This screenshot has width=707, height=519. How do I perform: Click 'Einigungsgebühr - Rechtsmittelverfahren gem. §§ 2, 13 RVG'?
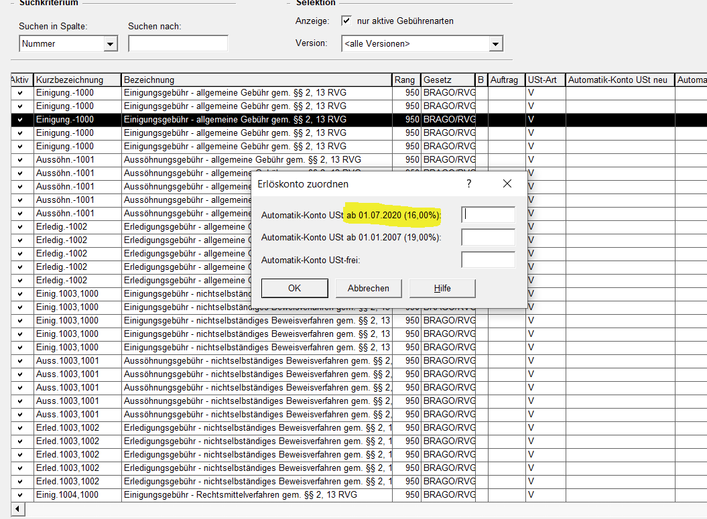[240, 495]
